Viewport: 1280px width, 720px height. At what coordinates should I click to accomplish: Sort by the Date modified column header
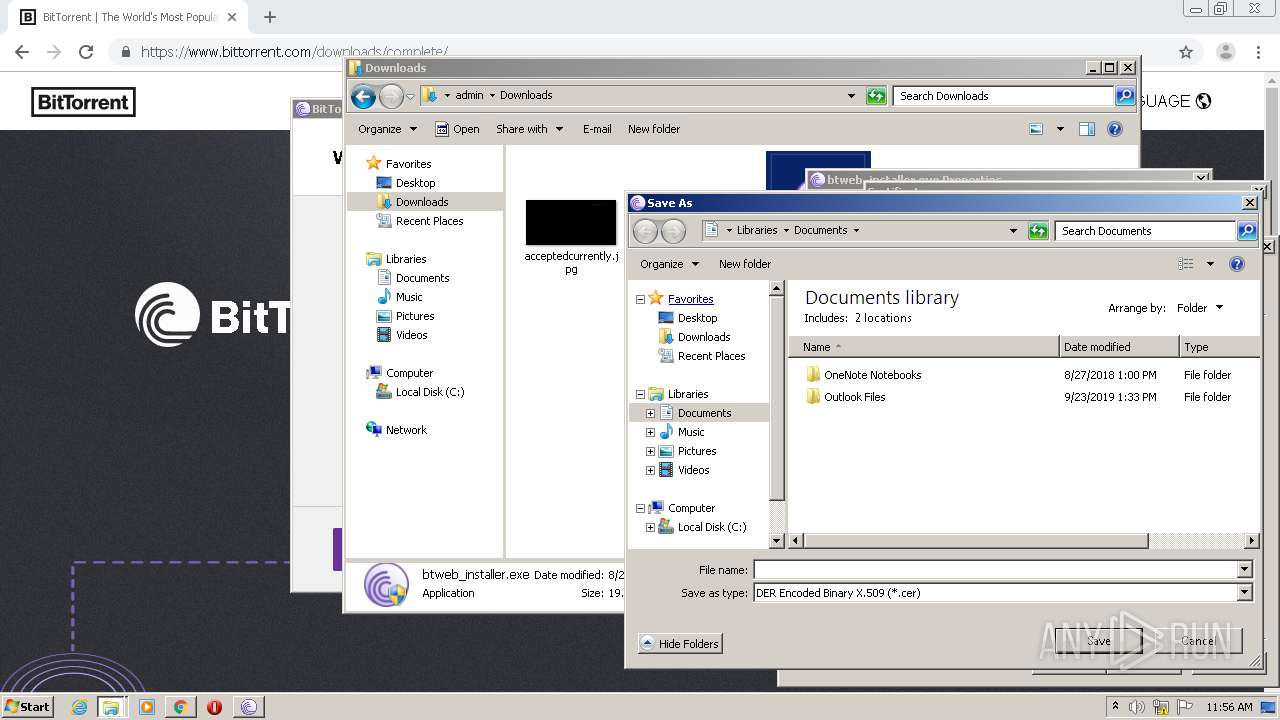tap(1119, 347)
